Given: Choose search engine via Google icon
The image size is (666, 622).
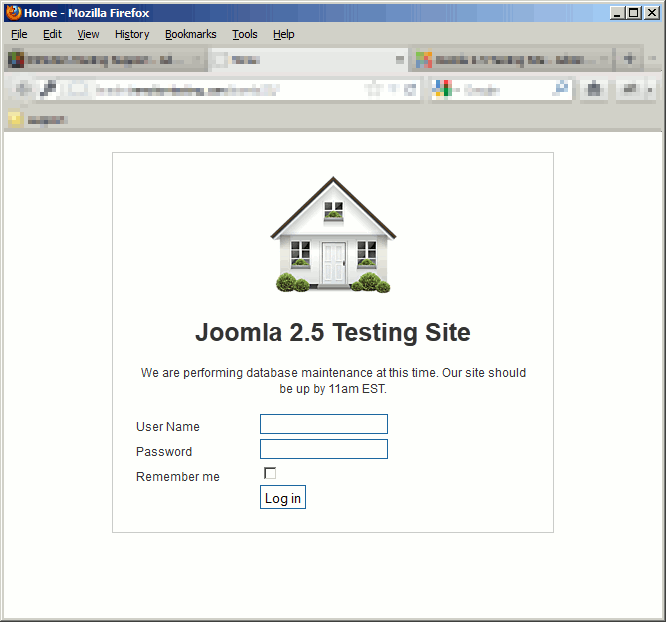Looking at the screenshot, I should [444, 89].
